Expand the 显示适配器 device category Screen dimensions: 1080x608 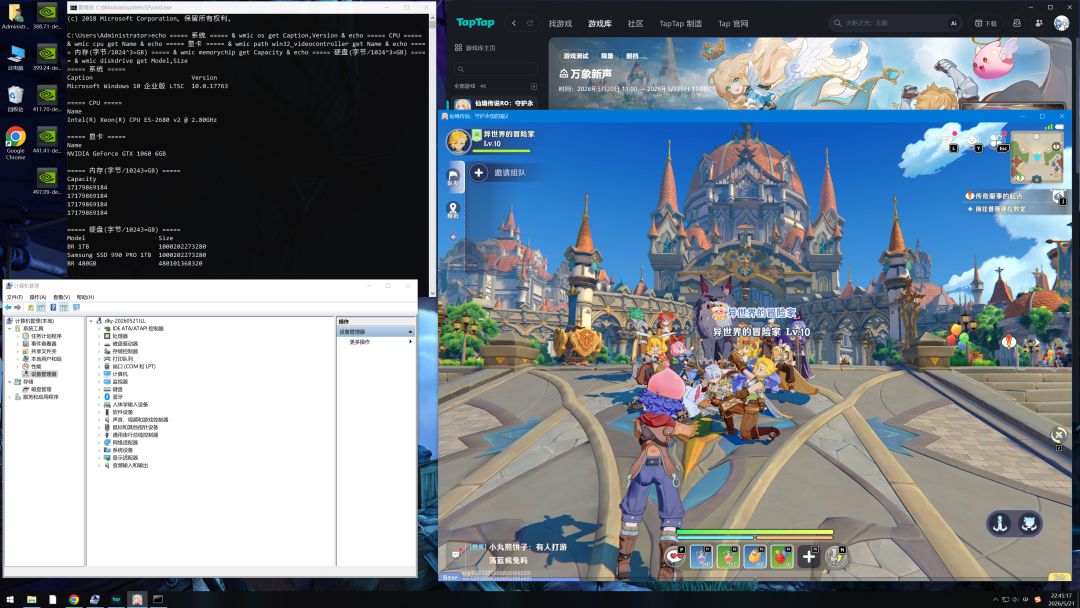pos(99,457)
